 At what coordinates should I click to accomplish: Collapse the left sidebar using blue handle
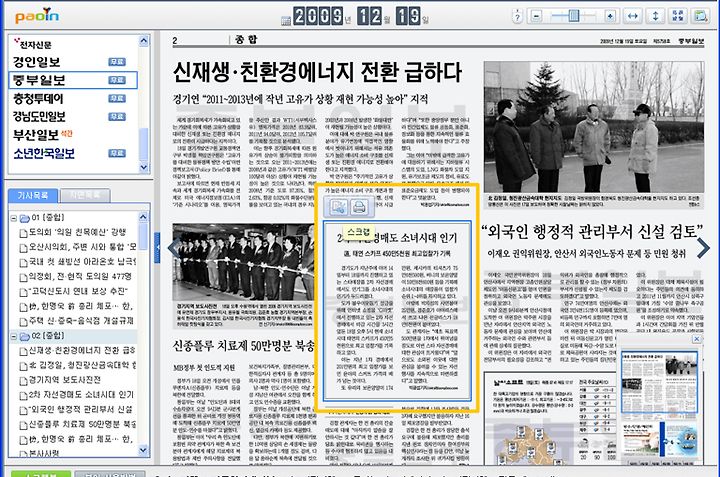[157, 248]
